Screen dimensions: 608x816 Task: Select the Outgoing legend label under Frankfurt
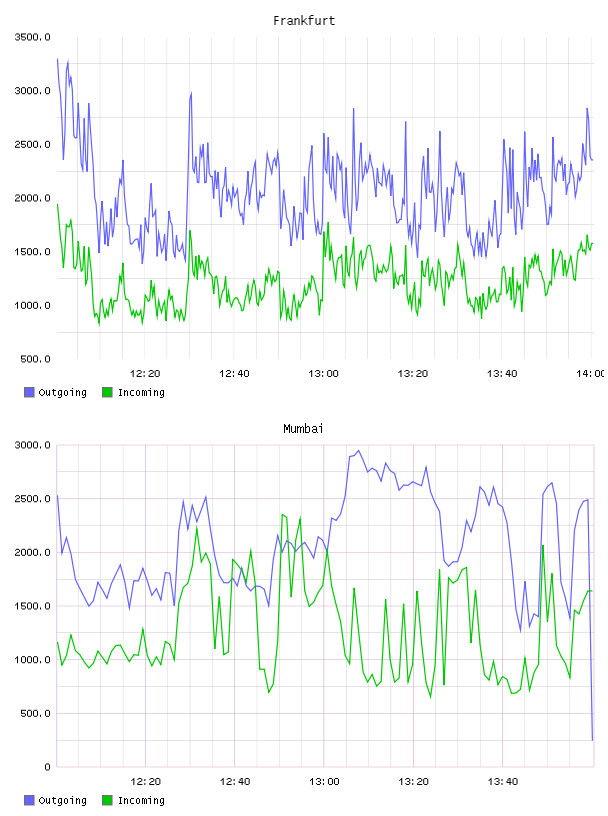coord(62,393)
